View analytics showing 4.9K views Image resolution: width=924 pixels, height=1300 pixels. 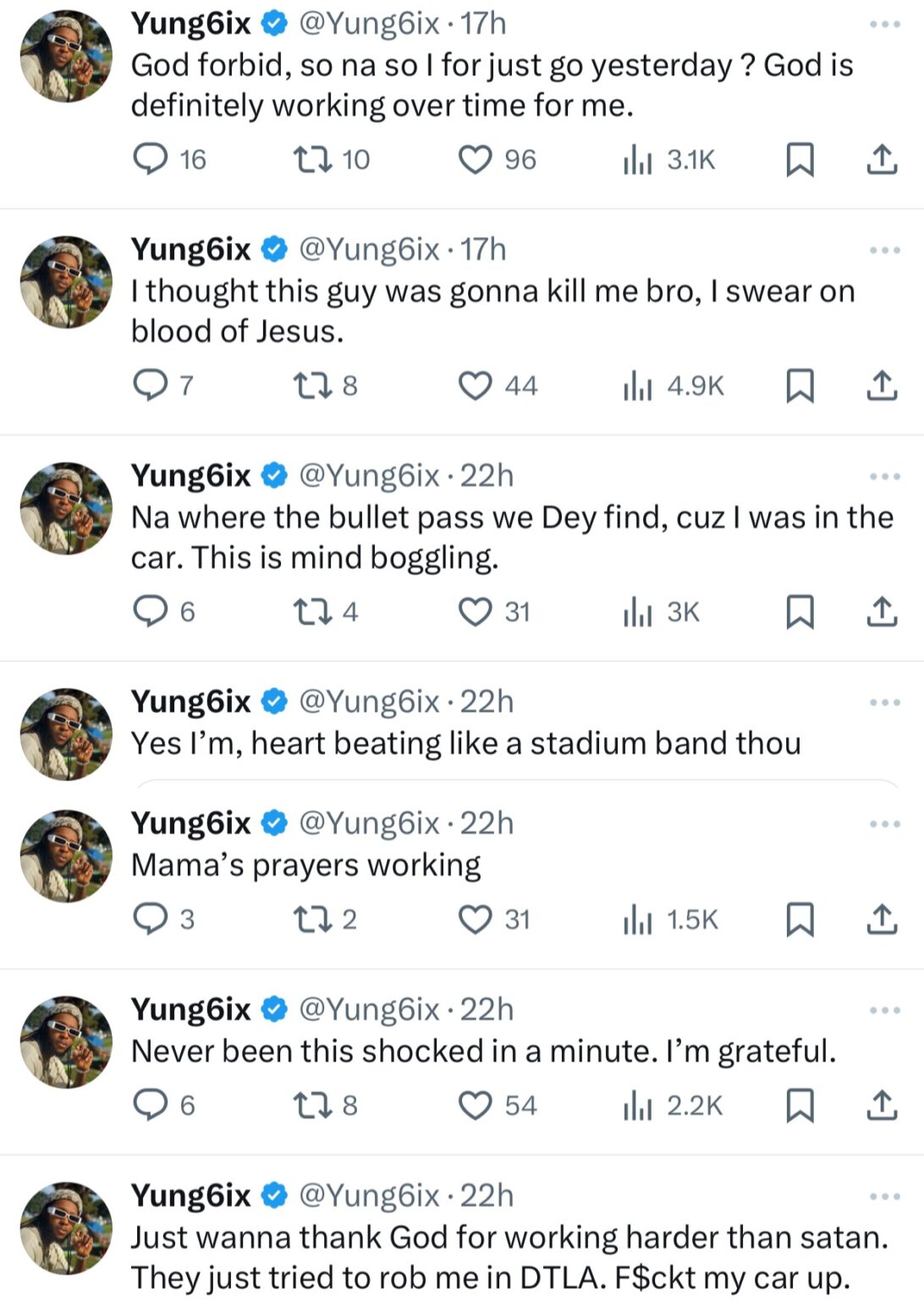click(x=674, y=386)
